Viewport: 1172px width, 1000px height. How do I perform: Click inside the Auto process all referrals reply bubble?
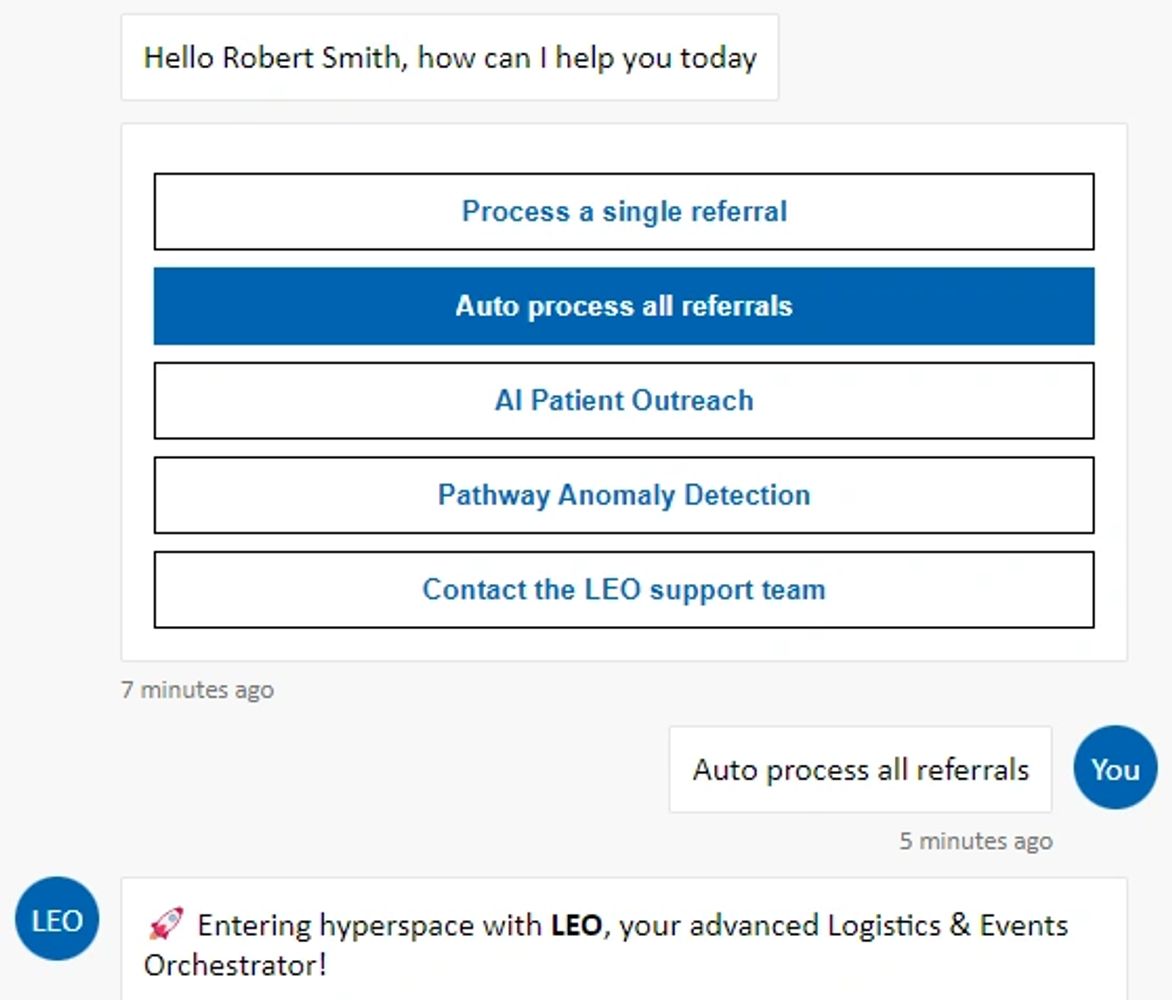coord(860,768)
